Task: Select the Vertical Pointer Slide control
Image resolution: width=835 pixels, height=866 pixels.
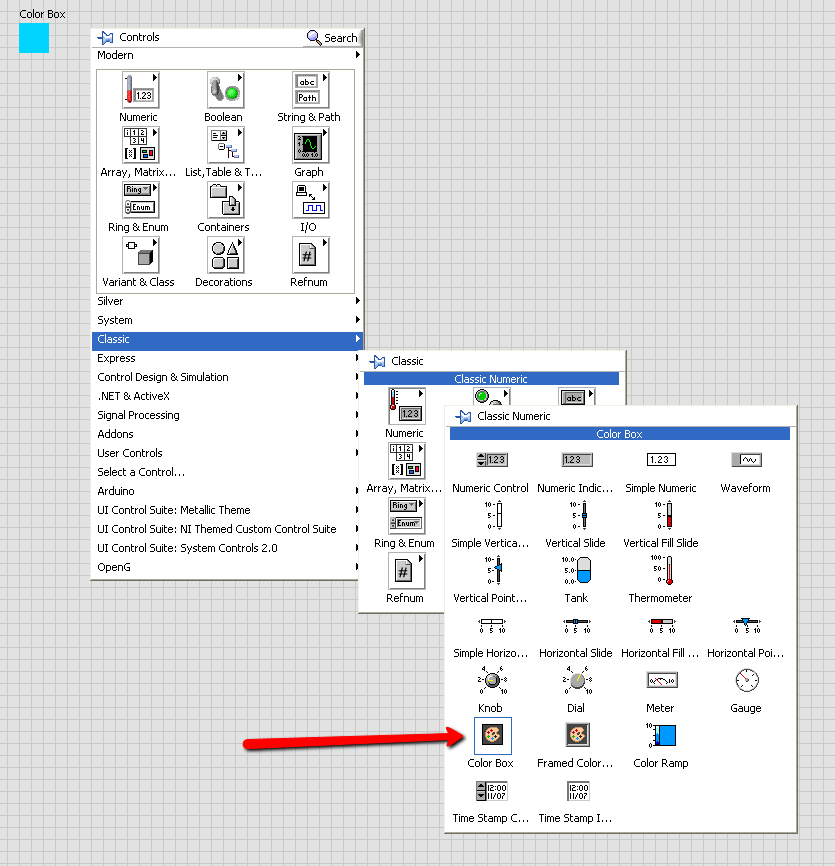Action: click(492, 570)
